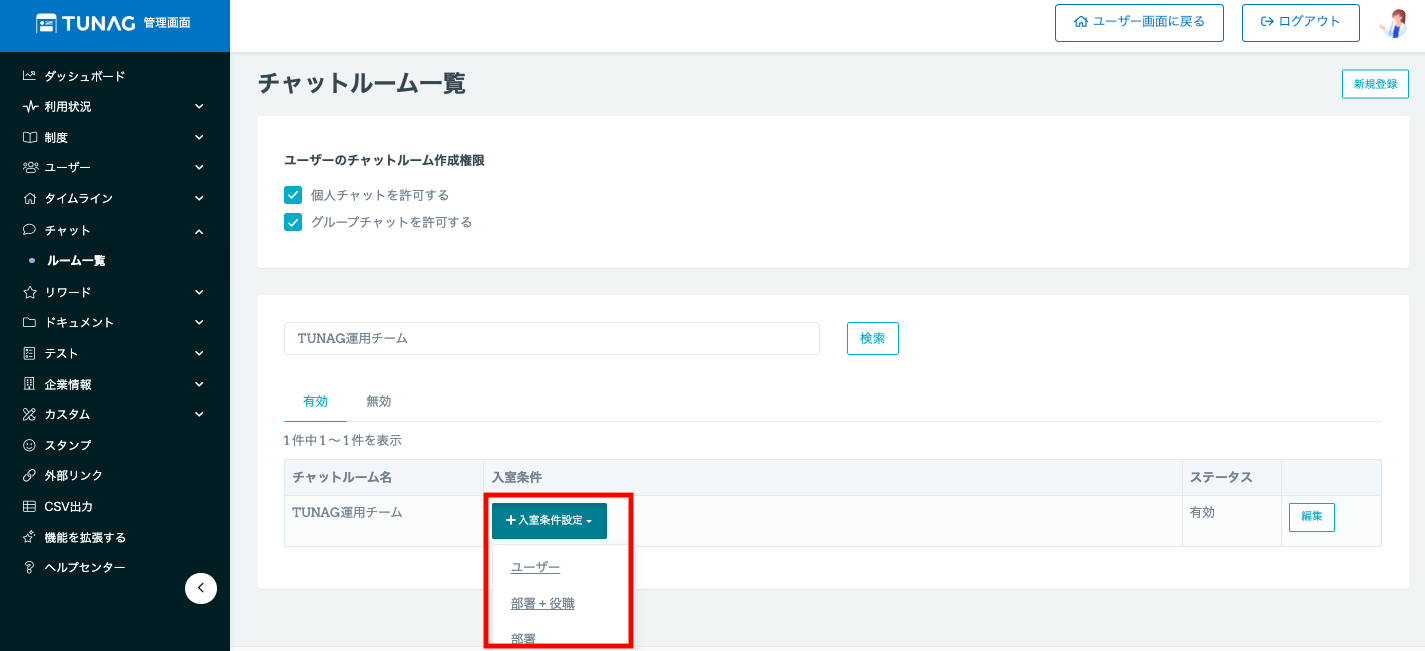The width and height of the screenshot is (1425, 651).
Task: Open the user avatar profile menu
Action: tap(1394, 23)
